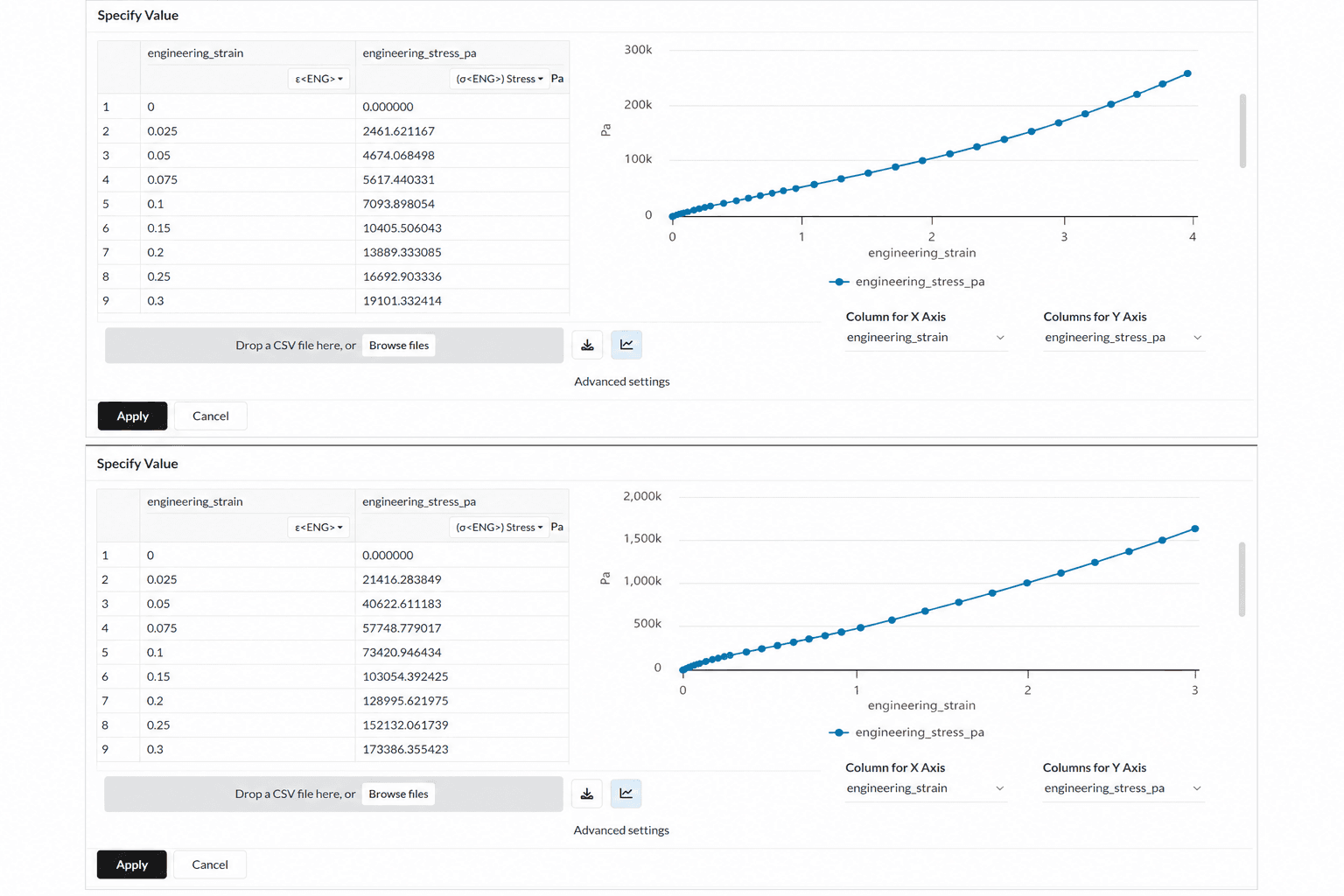Viewport: 1344px width, 896px height.
Task: Click stress cell 16692.903336 in upper table
Action: pos(463,276)
